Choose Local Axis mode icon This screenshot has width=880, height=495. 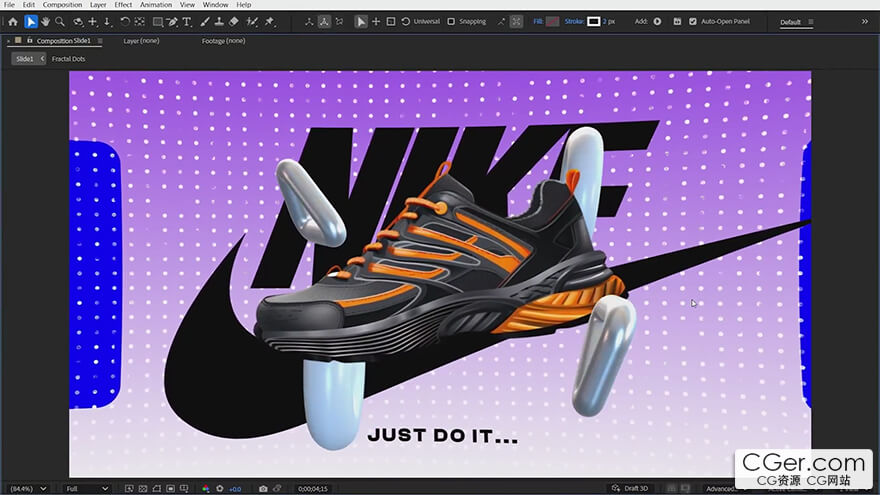[309, 22]
